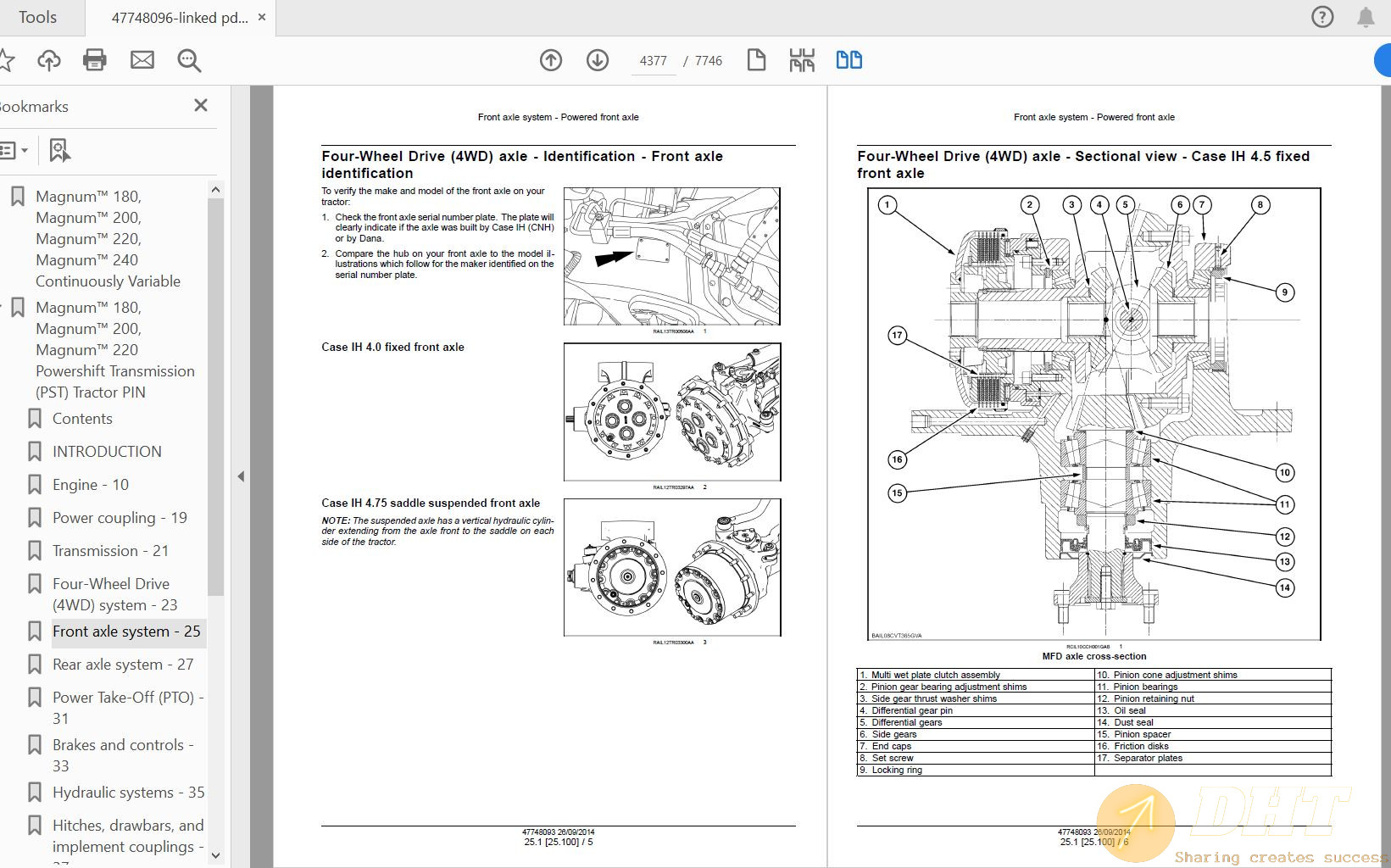Click the 'Pinion retaining nut' table cell
Viewport: 1391px width, 868px height.
pyautogui.click(x=1213, y=698)
